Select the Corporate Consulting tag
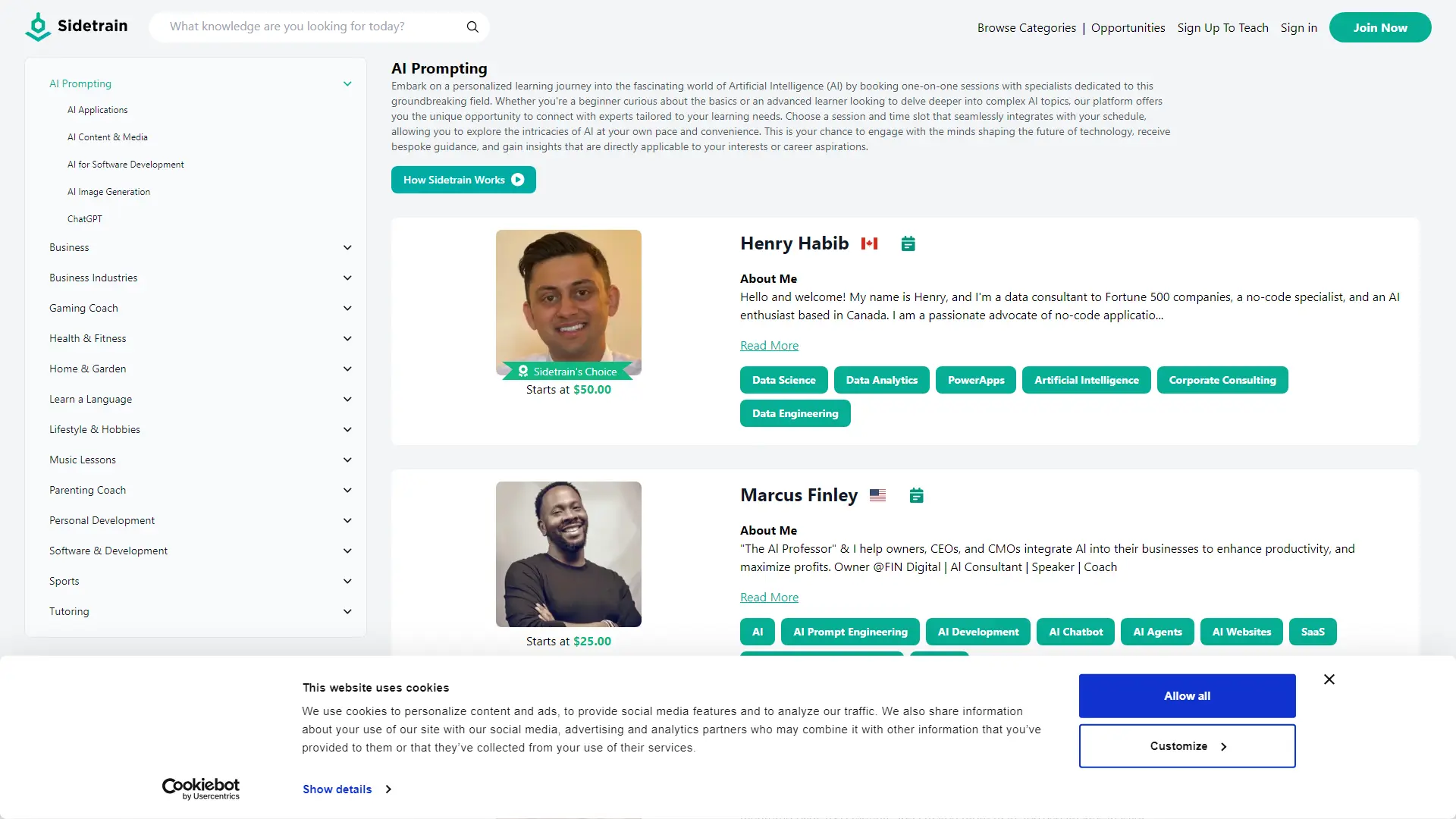The image size is (1456, 819). click(1222, 380)
